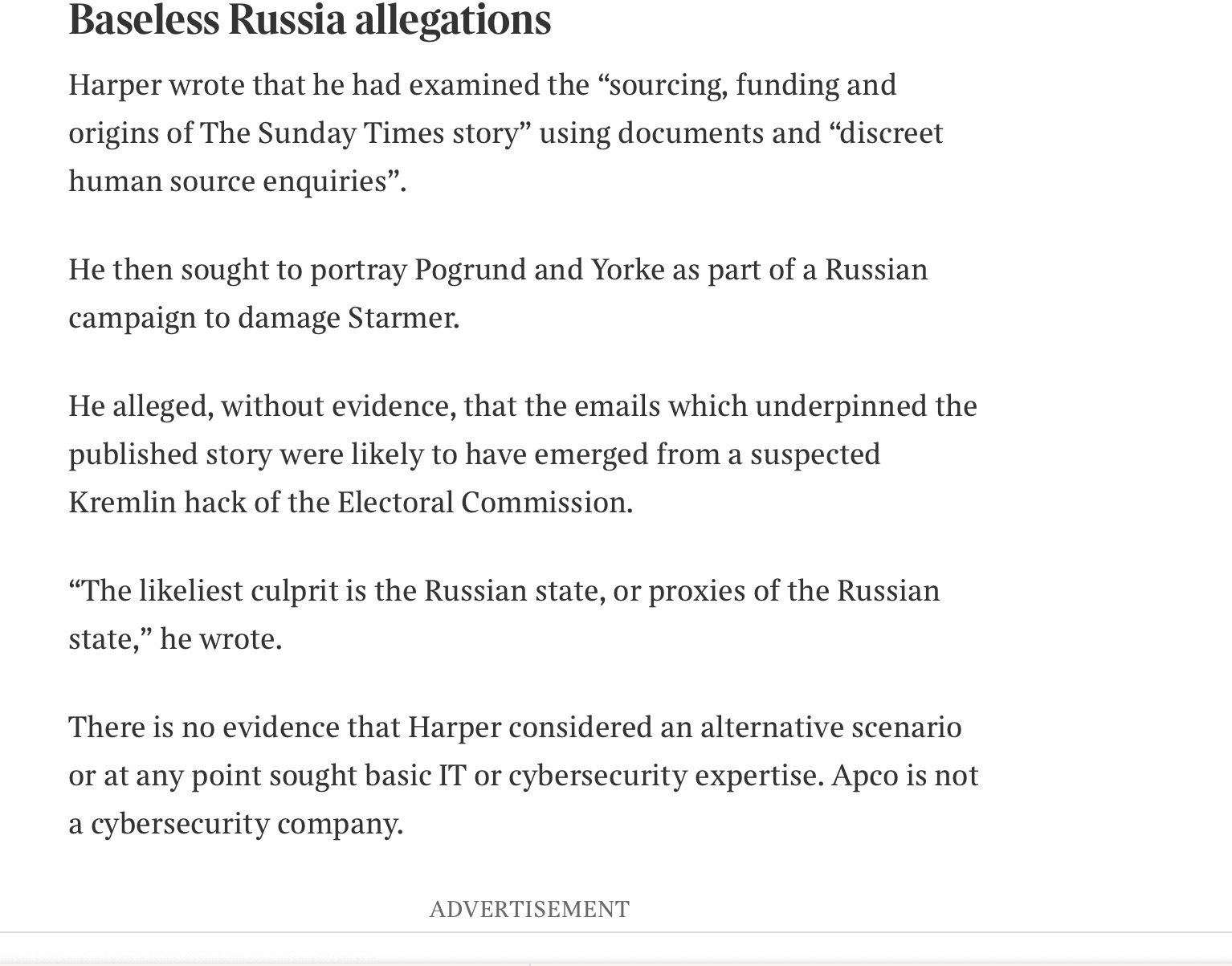Click the names "Pogrund and Yorke"
The width and height of the screenshot is (1232, 966).
tap(539, 269)
